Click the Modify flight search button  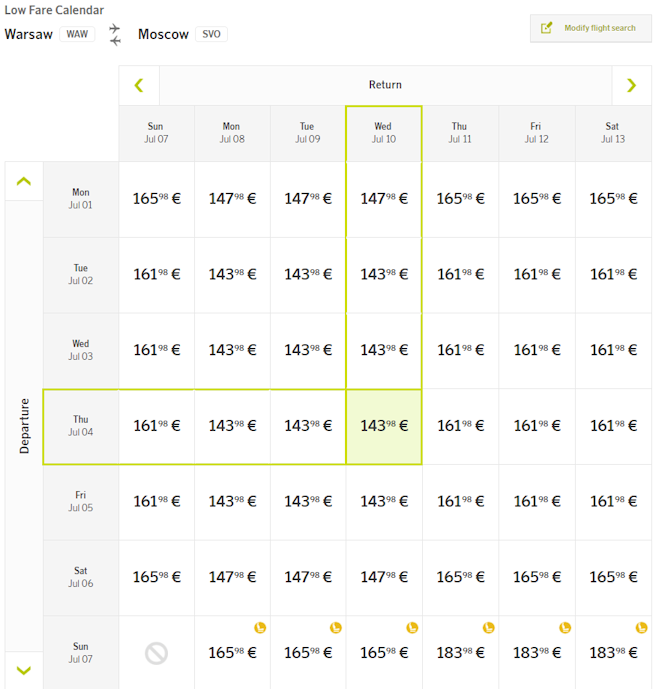click(x=591, y=28)
